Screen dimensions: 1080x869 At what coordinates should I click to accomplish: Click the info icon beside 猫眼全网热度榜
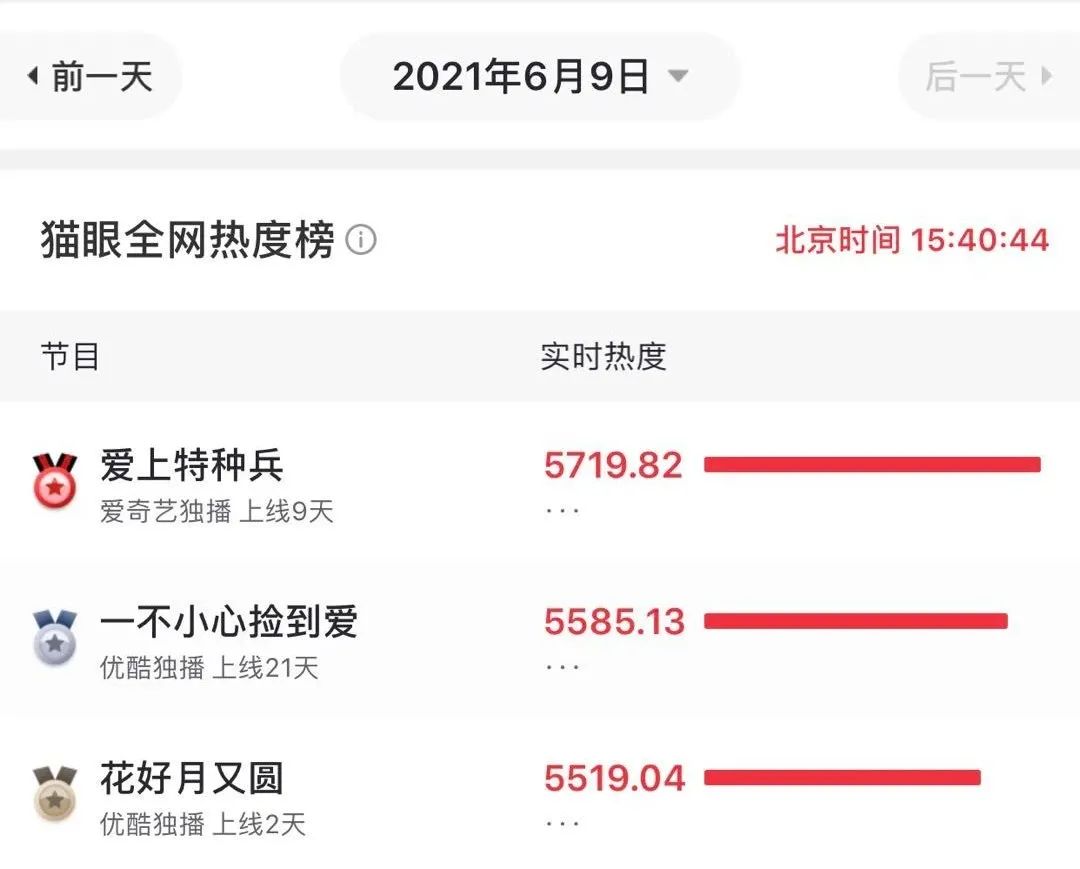361,240
